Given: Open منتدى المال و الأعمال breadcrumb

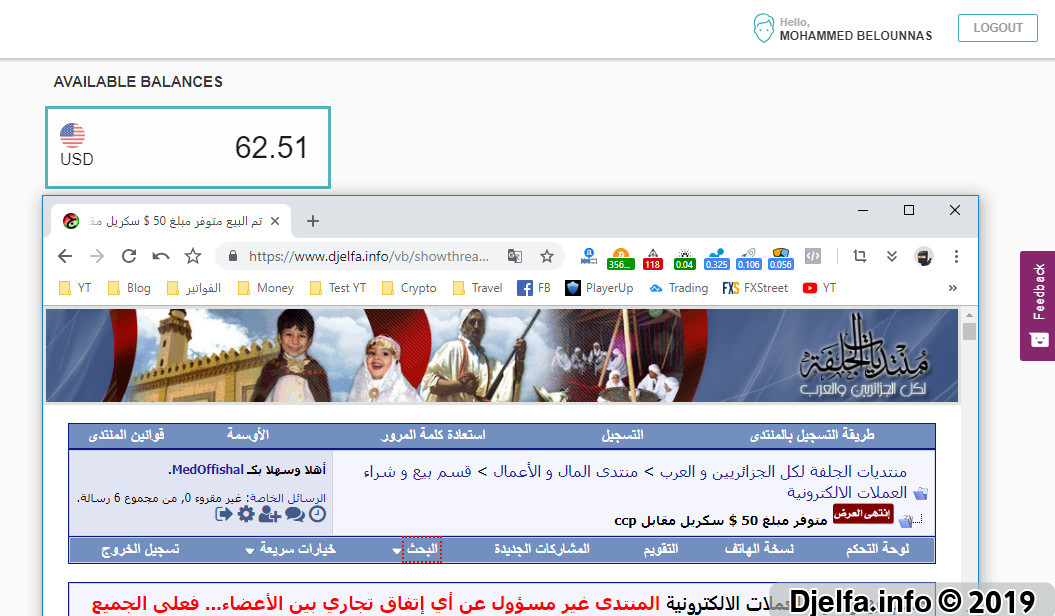Looking at the screenshot, I should tap(566, 471).
